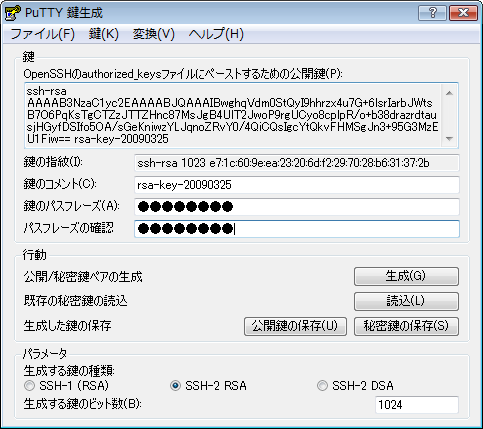The height and width of the screenshot is (429, 483).
Task: Click the OpenSSH authorized_keys public key label
Action: [x=183, y=74]
